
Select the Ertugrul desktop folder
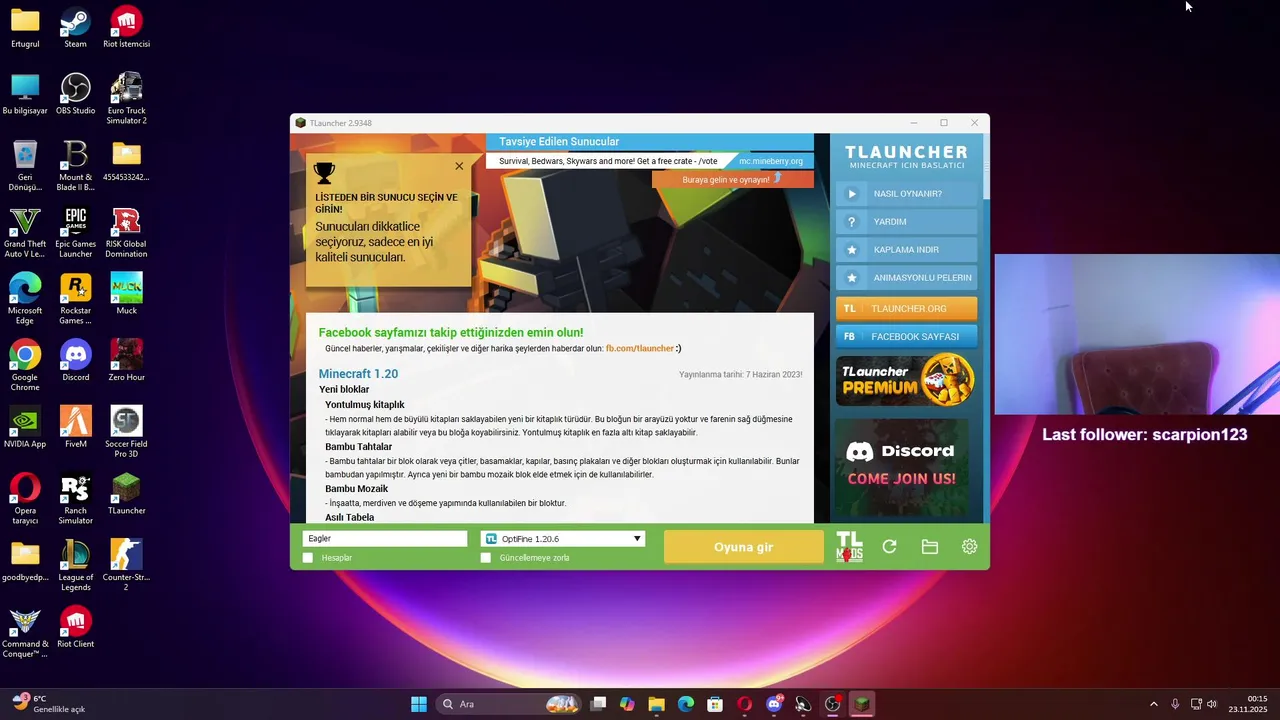[x=25, y=28]
